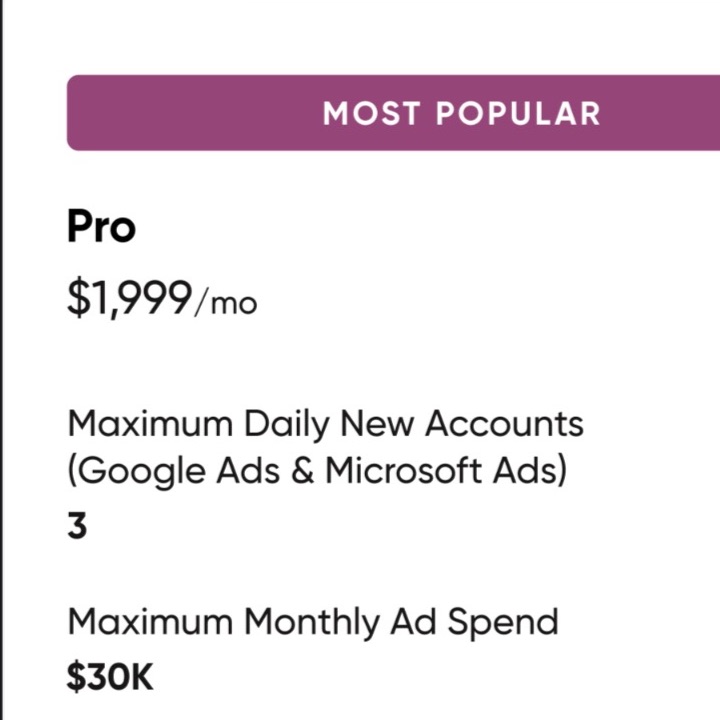
Task: Click the ampersand between Google and Microsoft Ads
Action: 299,471
